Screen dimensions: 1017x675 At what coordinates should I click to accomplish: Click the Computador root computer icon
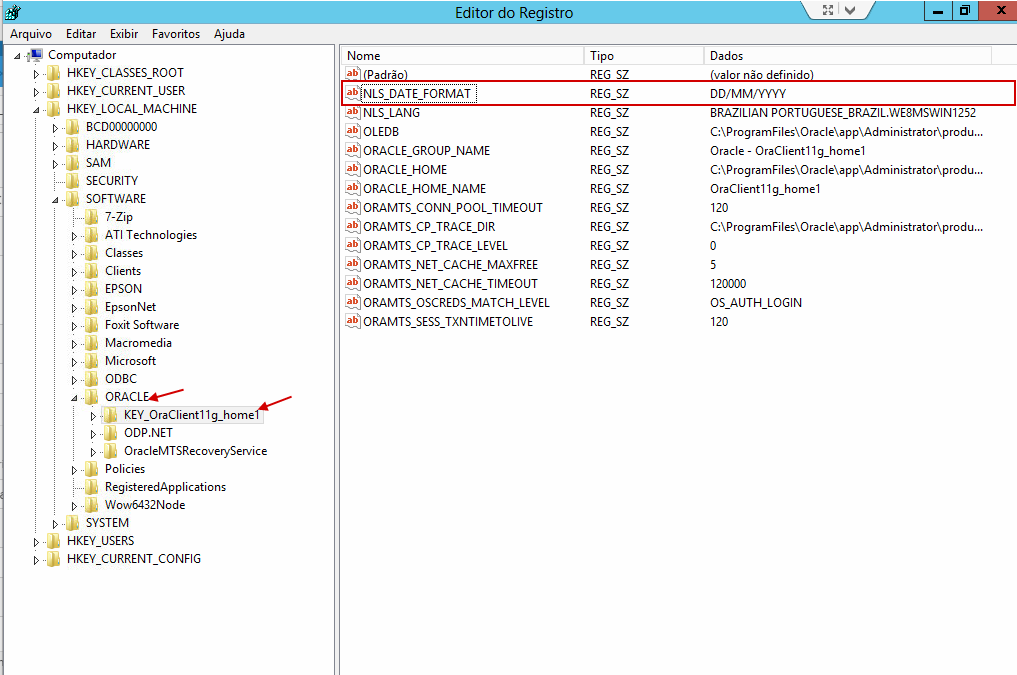click(36, 54)
